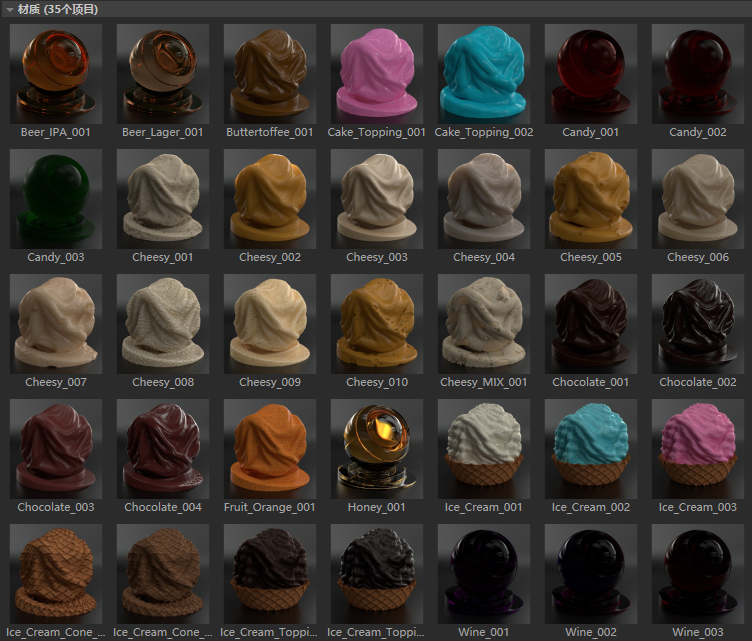Viewport: 752px width, 641px height.
Task: Select the Cheesy_007 material thumbnail
Action: click(56, 324)
